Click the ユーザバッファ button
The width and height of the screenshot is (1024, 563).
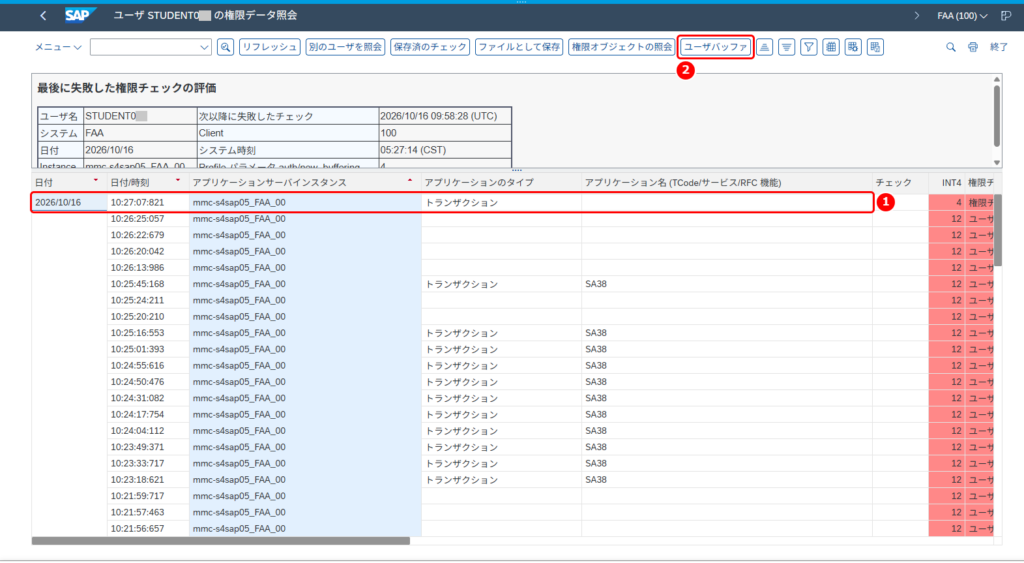716,47
